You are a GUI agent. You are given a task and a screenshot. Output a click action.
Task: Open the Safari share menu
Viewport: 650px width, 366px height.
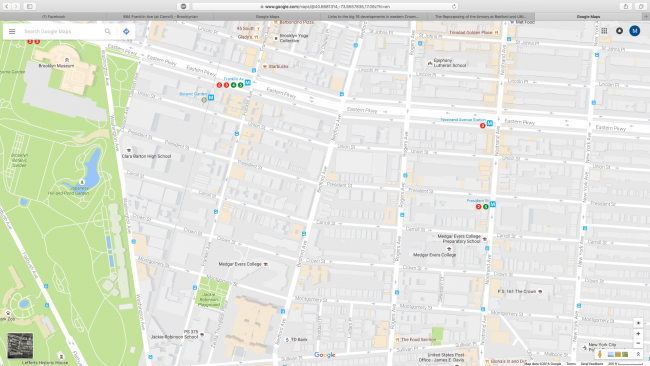[x=626, y=6]
